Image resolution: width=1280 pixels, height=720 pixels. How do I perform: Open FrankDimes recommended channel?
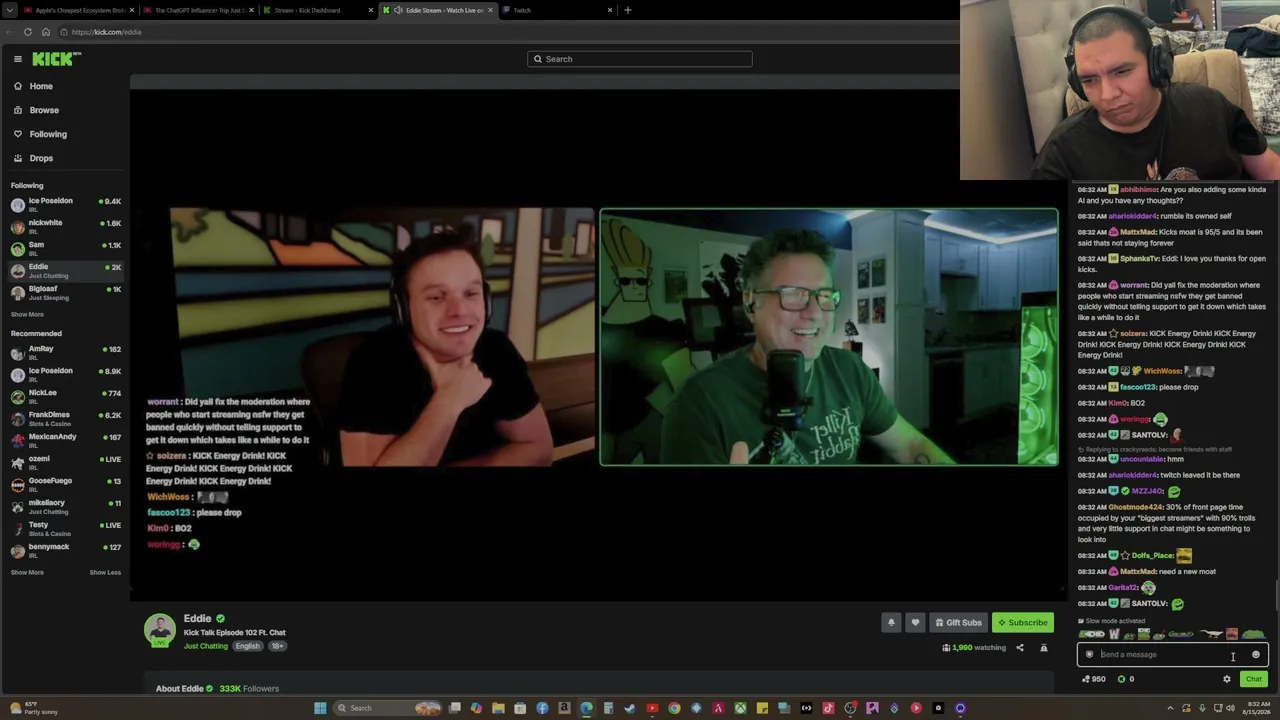tap(65, 417)
